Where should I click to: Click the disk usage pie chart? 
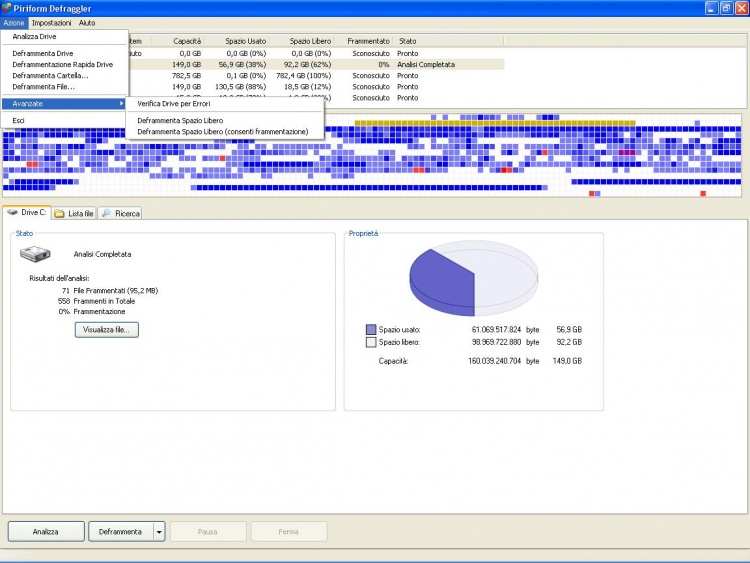pos(474,277)
